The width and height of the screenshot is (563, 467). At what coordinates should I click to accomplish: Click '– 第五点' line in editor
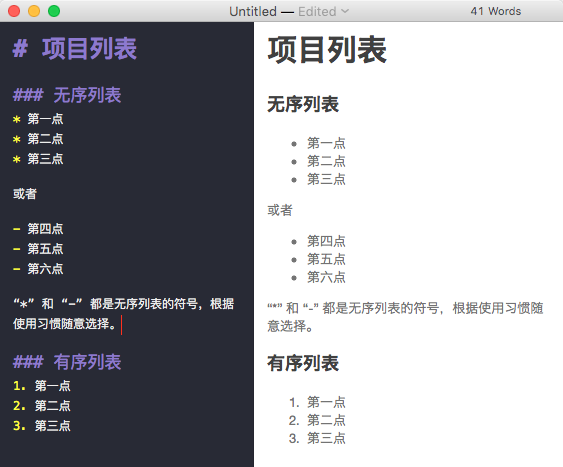pos(38,249)
